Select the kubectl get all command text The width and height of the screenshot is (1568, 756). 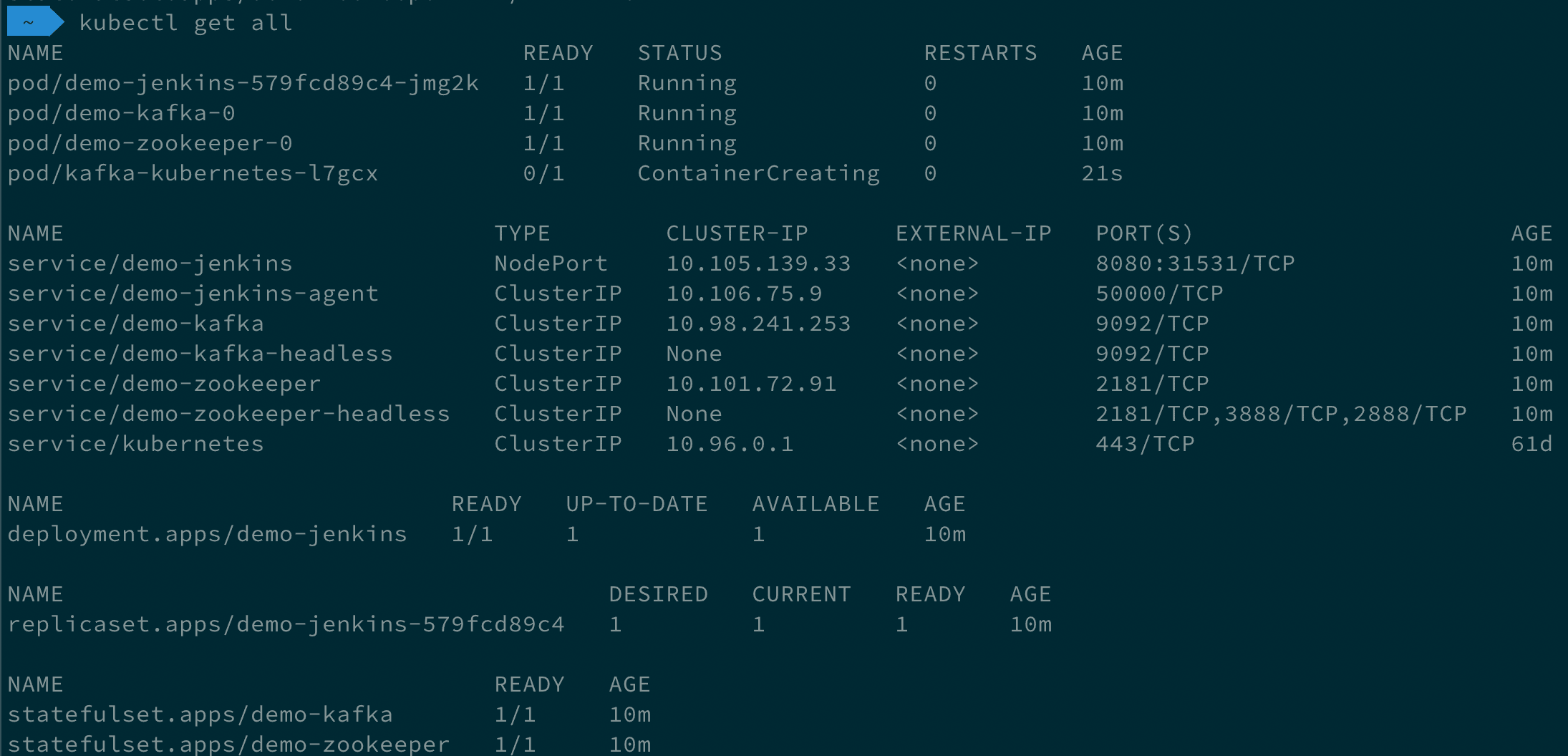(186, 22)
